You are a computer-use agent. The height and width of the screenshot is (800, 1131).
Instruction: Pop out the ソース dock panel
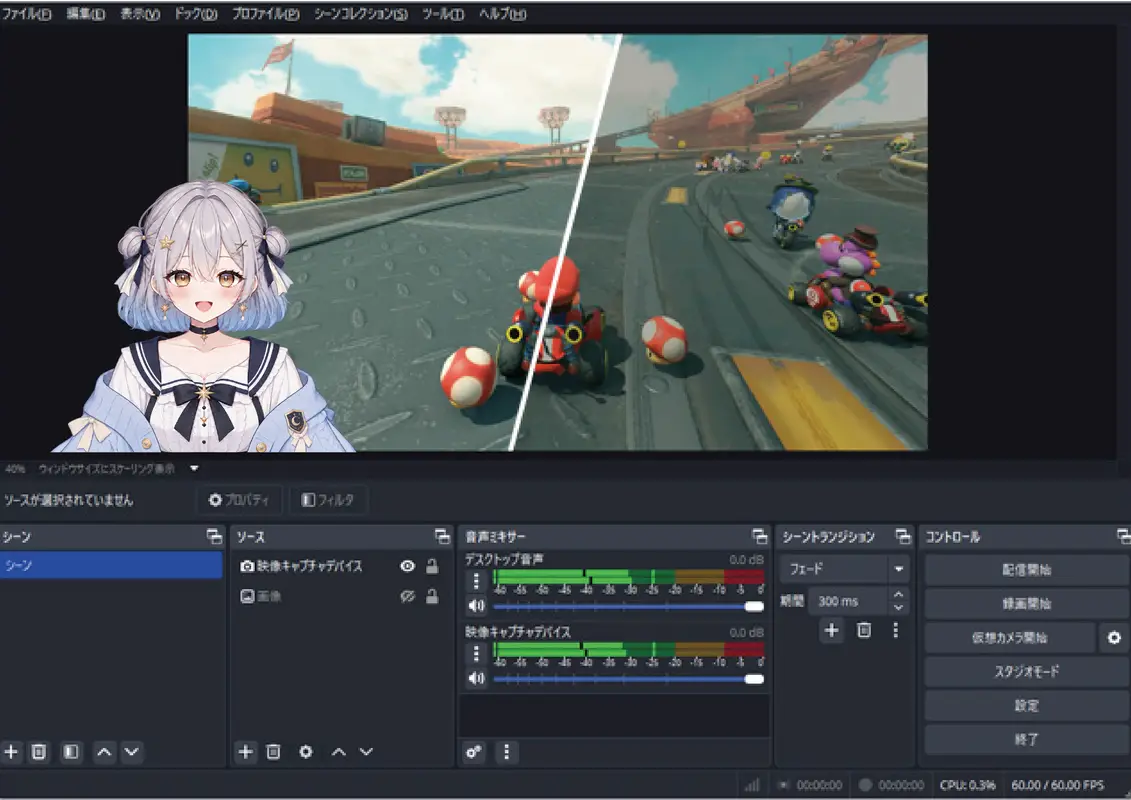pos(442,536)
